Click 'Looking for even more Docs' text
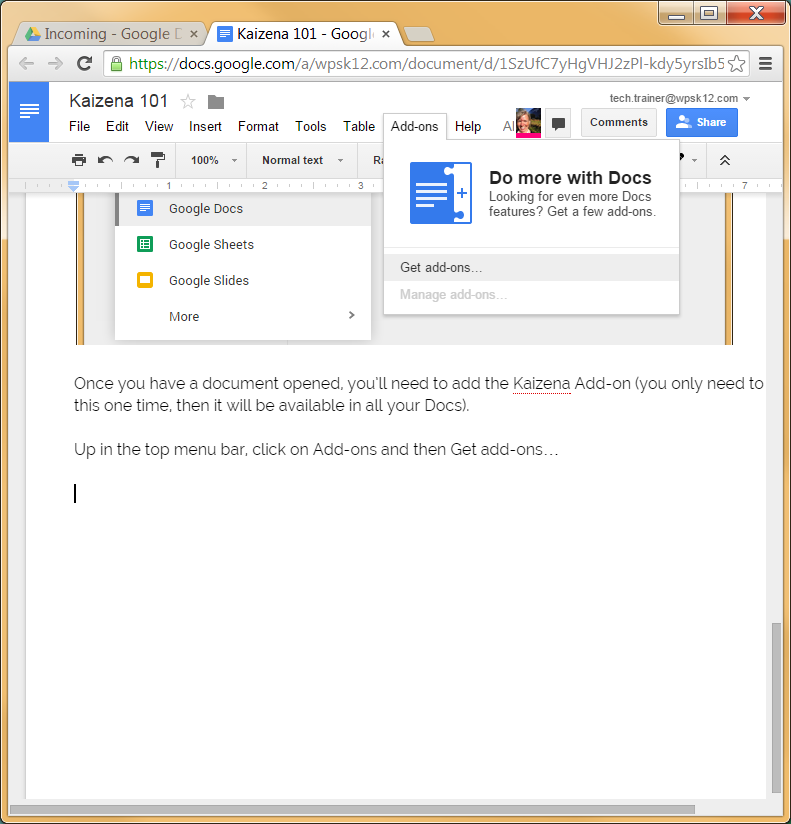Viewport: 791px width, 824px height. 570,197
